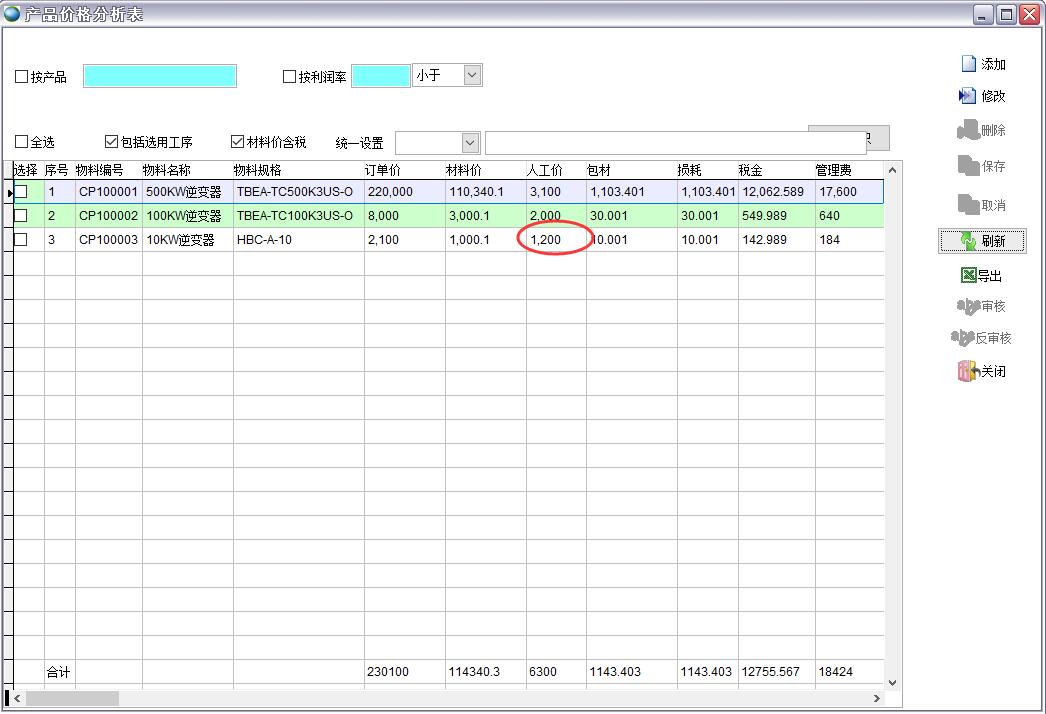
Task: Toggle the 按利润率 checkbox
Action: point(290,77)
